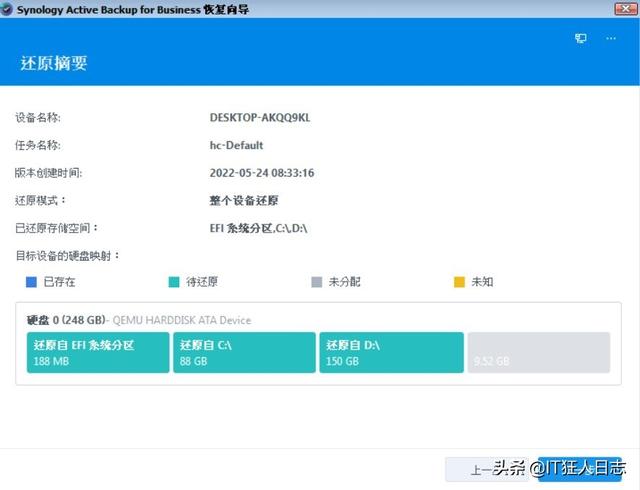Click the 未分配 legend text
The height and width of the screenshot is (490, 640).
(344, 282)
